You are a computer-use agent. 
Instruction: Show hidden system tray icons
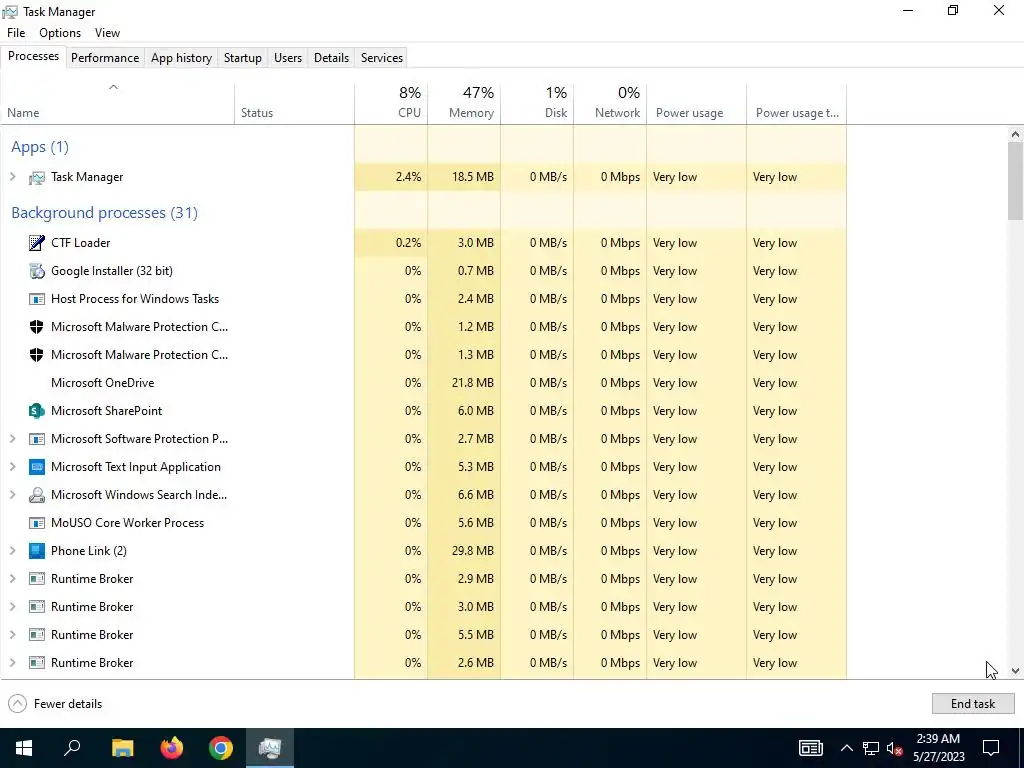(x=846, y=748)
